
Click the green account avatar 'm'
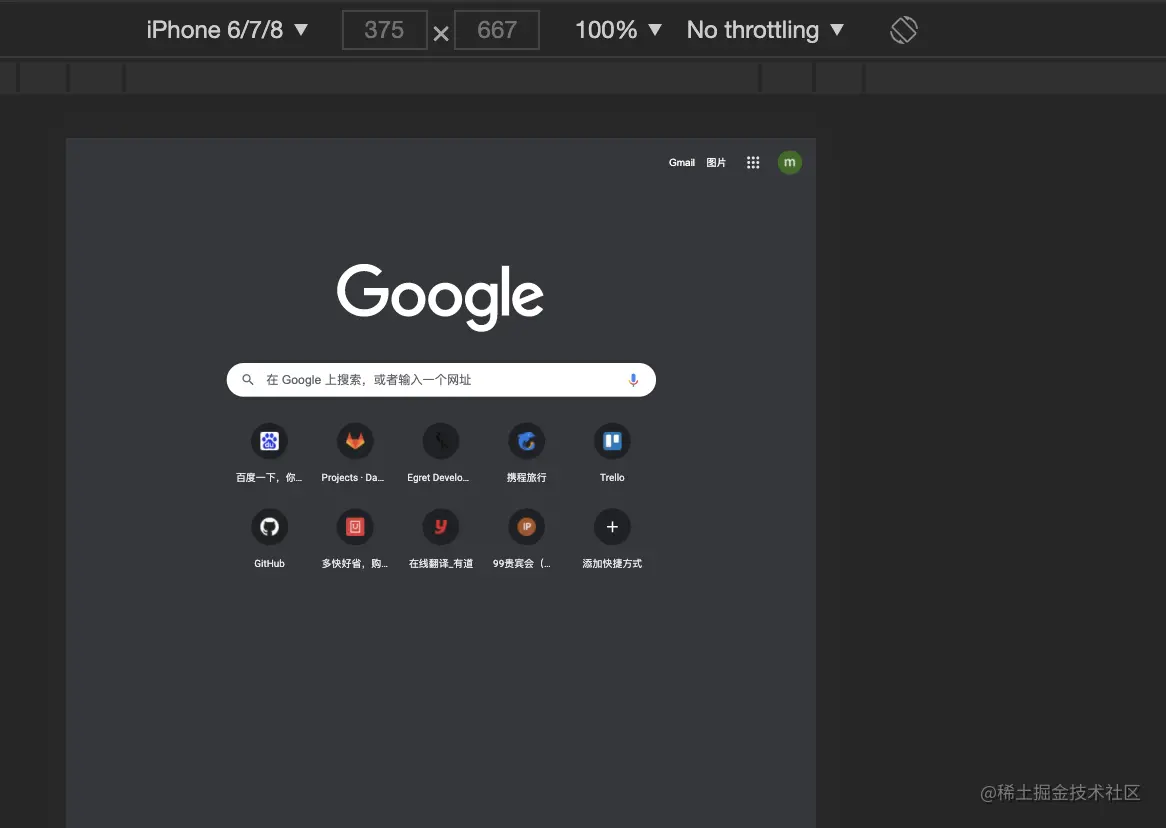(x=790, y=162)
